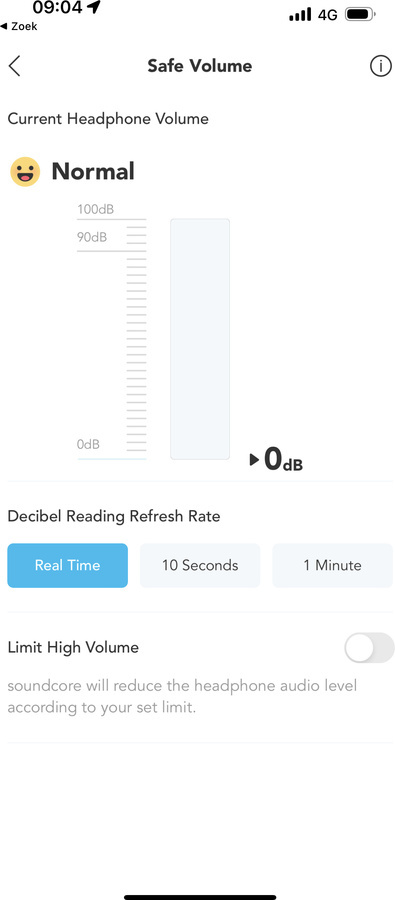Viewport: 395px width, 900px height.
Task: Select the Real Time refresh rate
Action: click(68, 565)
